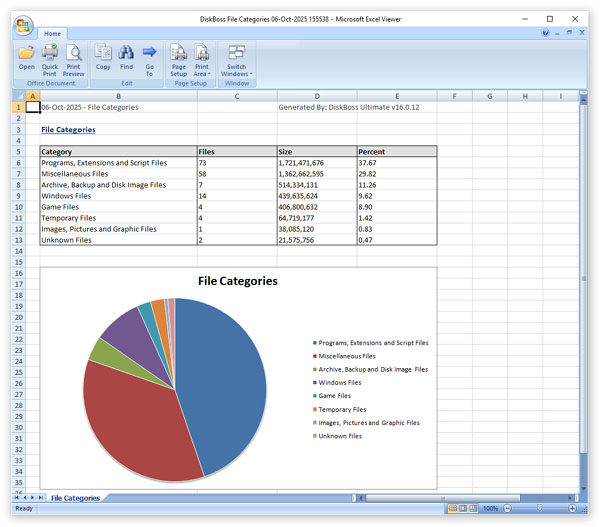Select row 5 header
Viewport: 600px width, 527px height.
[18, 152]
